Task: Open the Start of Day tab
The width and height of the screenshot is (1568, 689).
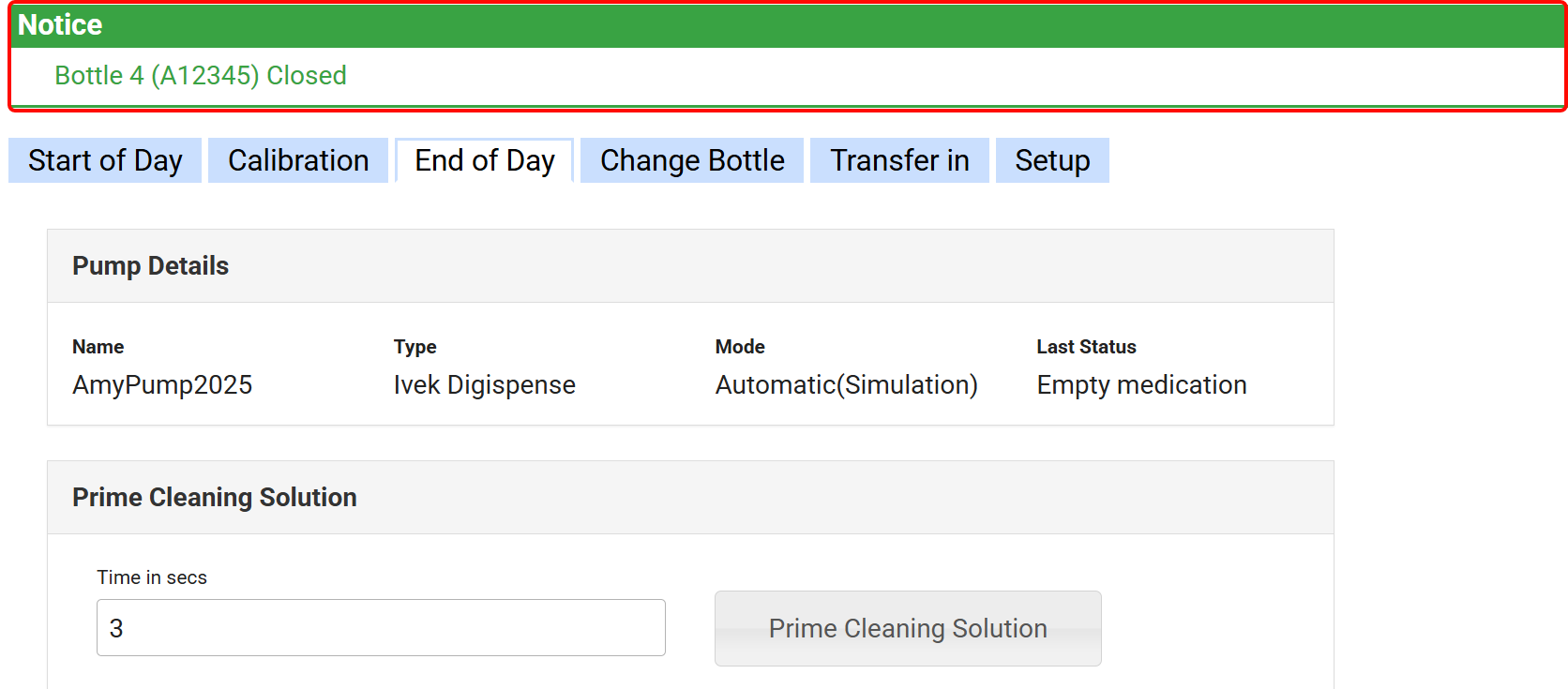Action: [x=105, y=160]
